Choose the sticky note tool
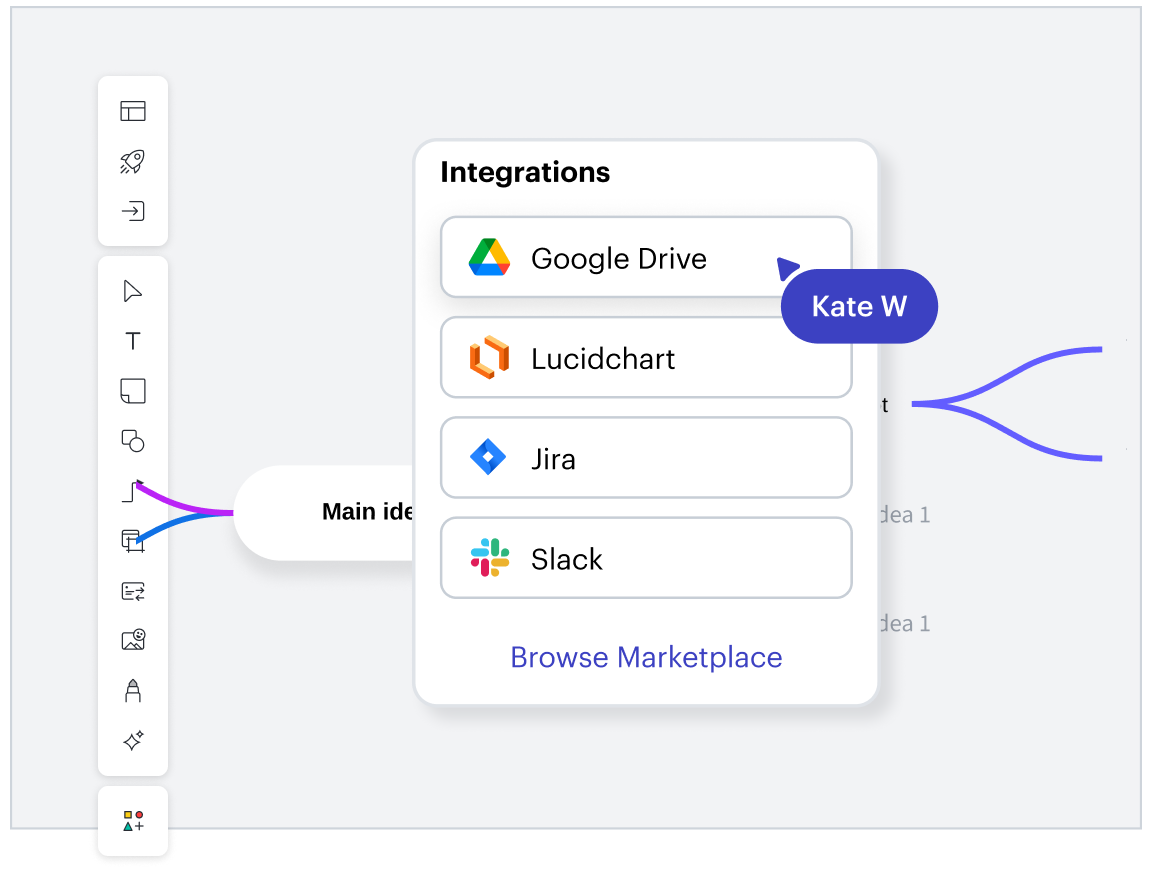This screenshot has height=870, width=1160. [x=133, y=391]
